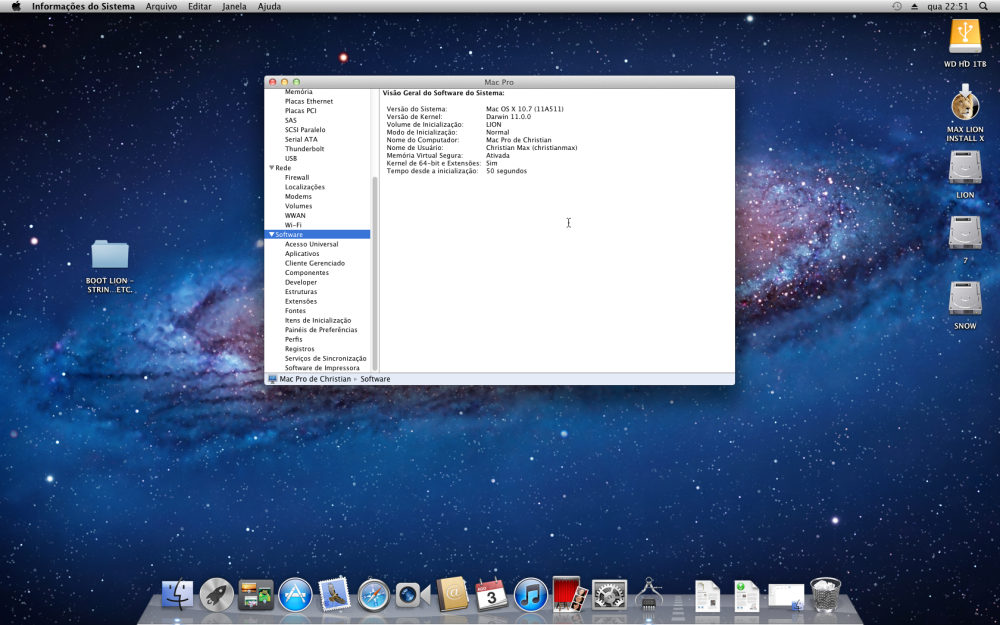The image size is (1000, 625).
Task: Open the Janela menu
Action: point(234,6)
